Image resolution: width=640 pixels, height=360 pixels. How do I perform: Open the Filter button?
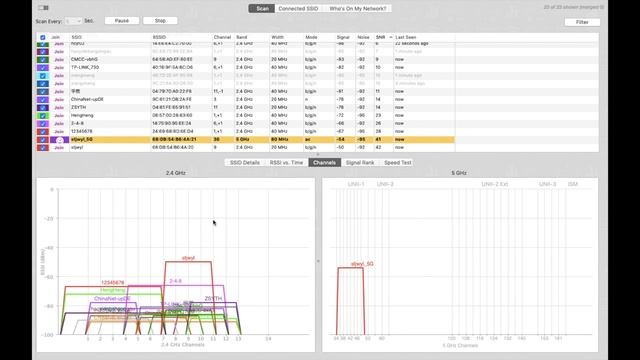582,22
